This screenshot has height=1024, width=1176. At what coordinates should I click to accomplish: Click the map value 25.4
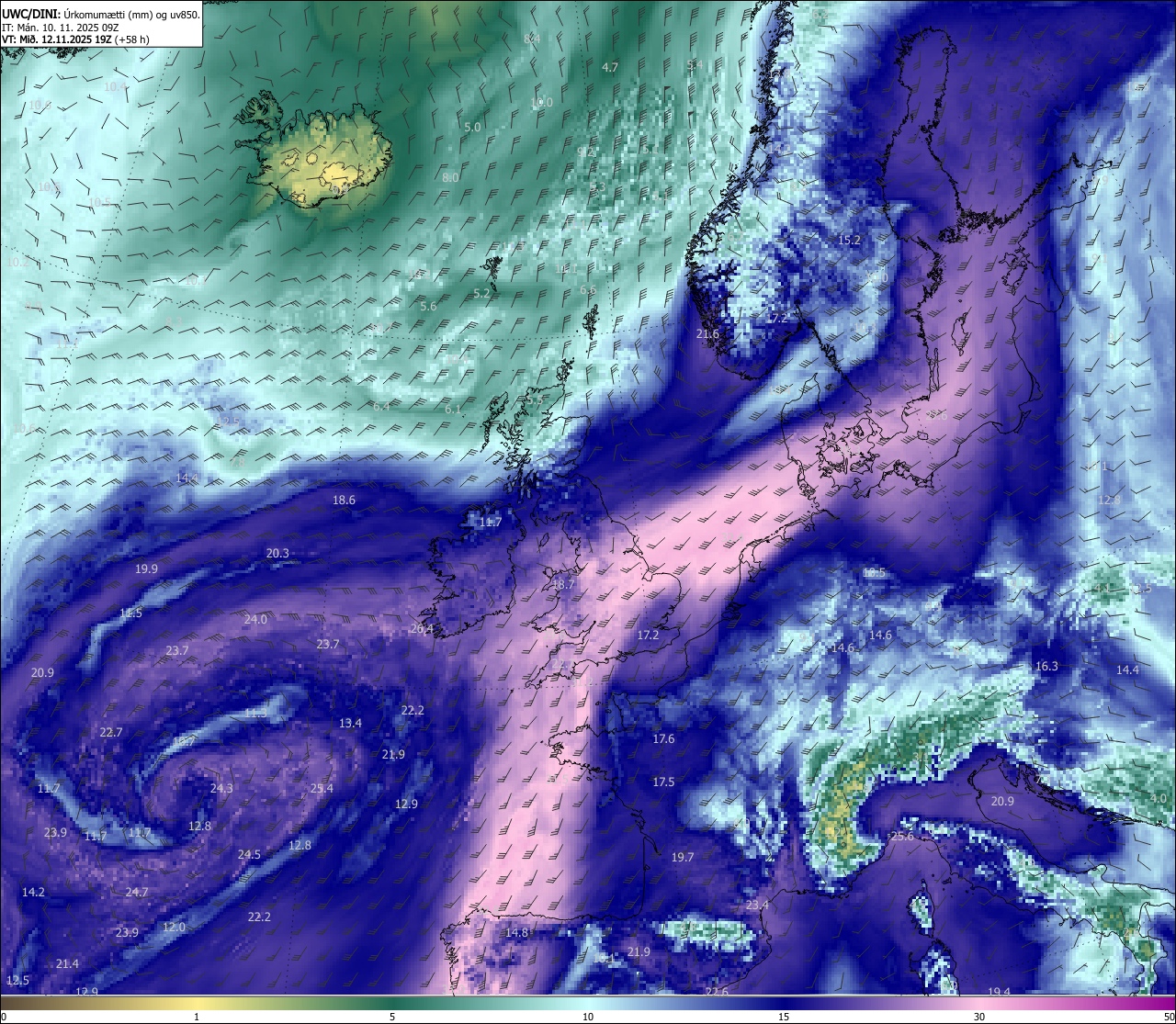click(322, 788)
